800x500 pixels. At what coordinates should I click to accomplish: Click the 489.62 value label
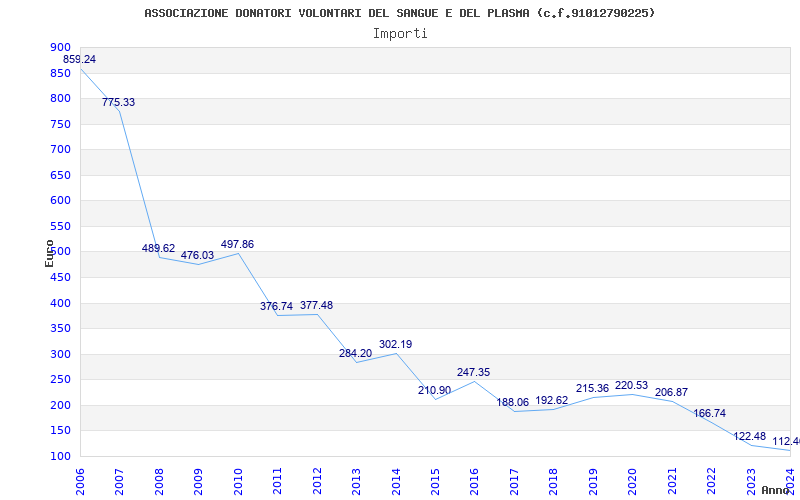tap(158, 248)
